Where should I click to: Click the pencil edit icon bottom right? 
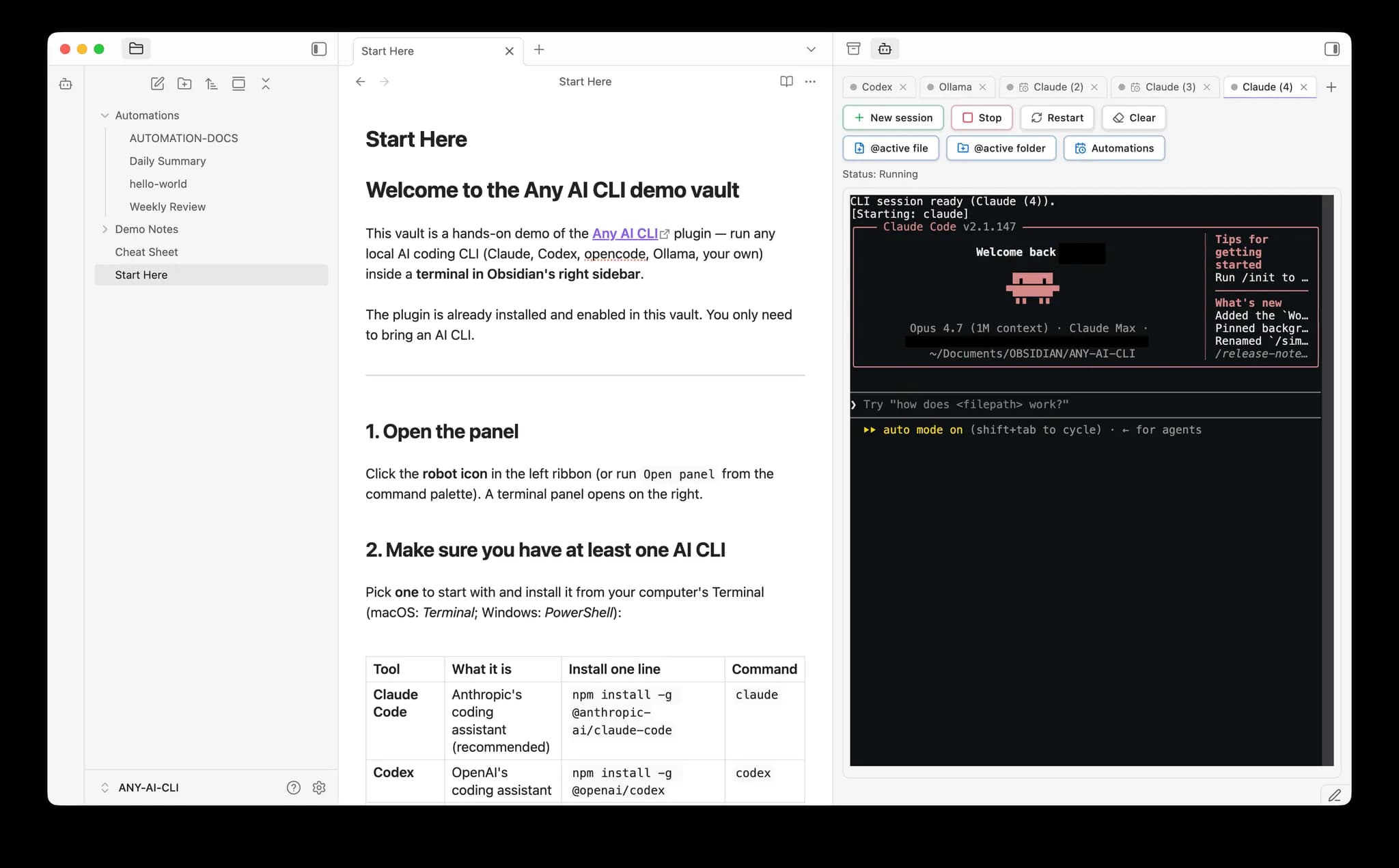tap(1334, 795)
